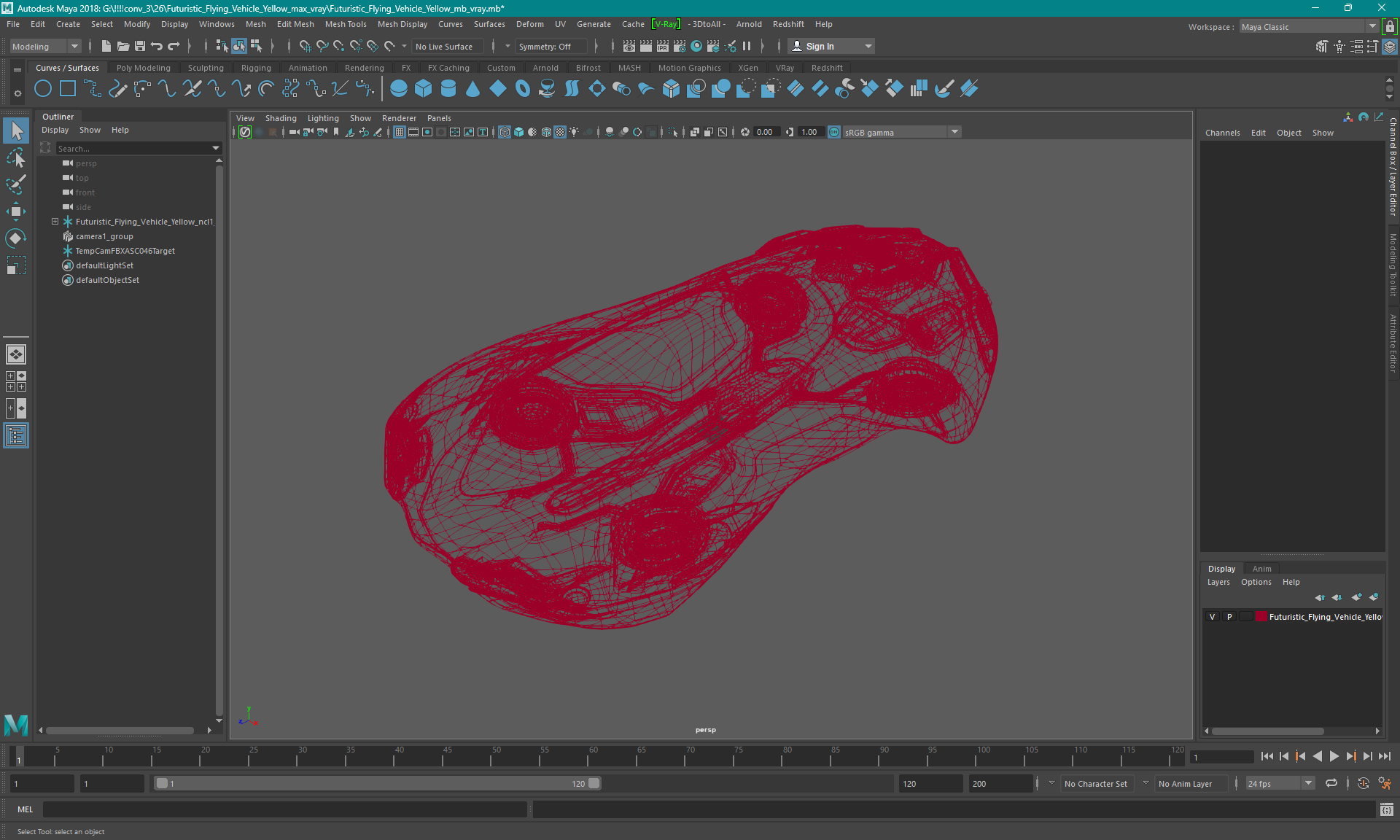This screenshot has width=1400, height=840.
Task: Click the Sculpting mode icon
Action: [x=205, y=67]
